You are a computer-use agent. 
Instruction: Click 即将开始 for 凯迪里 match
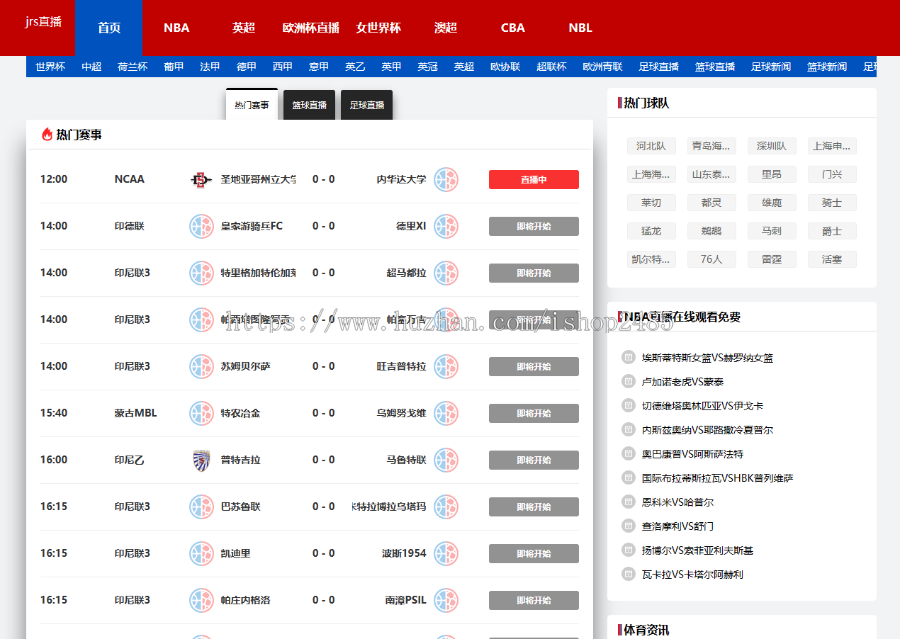pos(534,554)
